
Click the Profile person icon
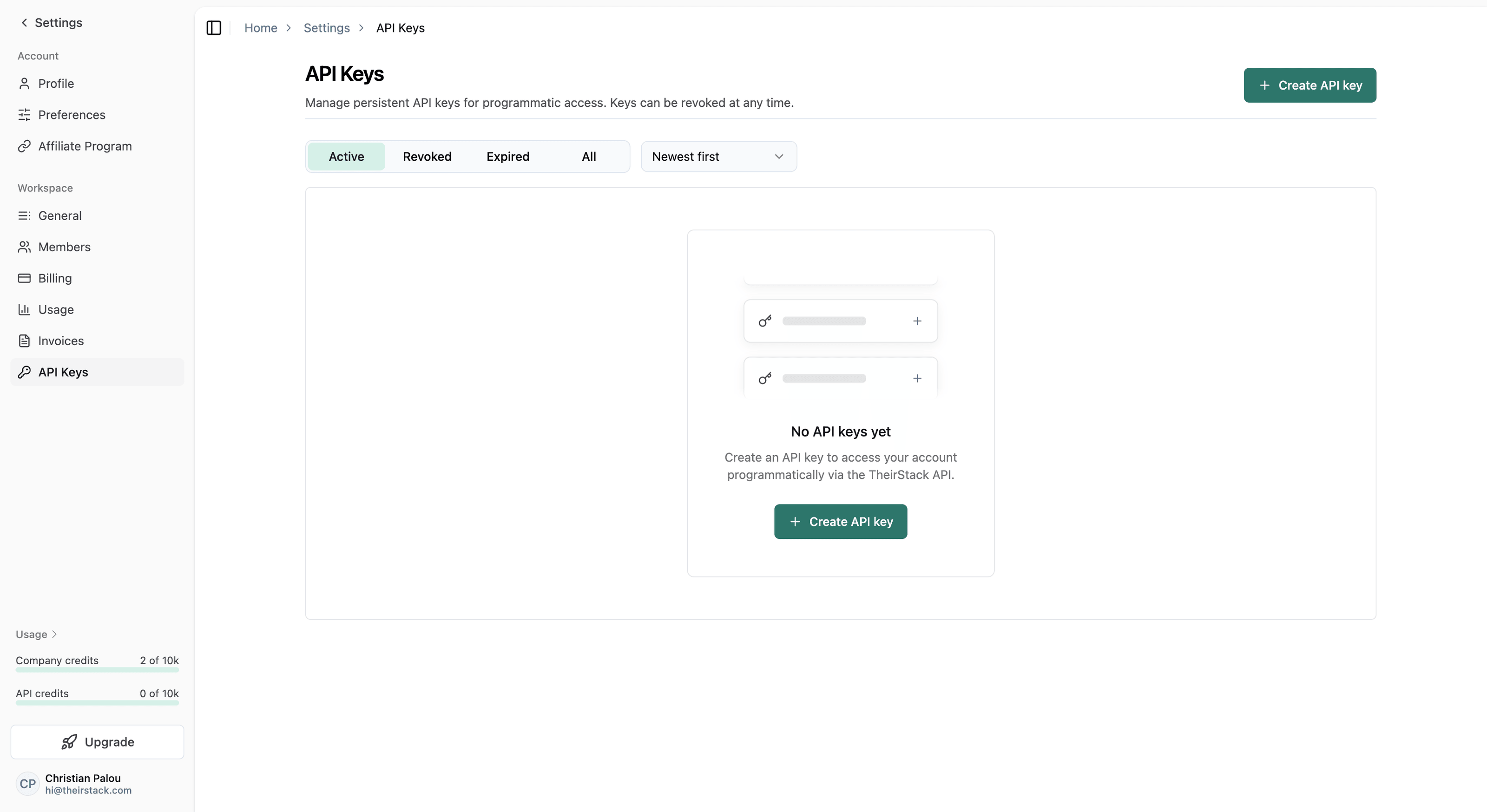(24, 84)
